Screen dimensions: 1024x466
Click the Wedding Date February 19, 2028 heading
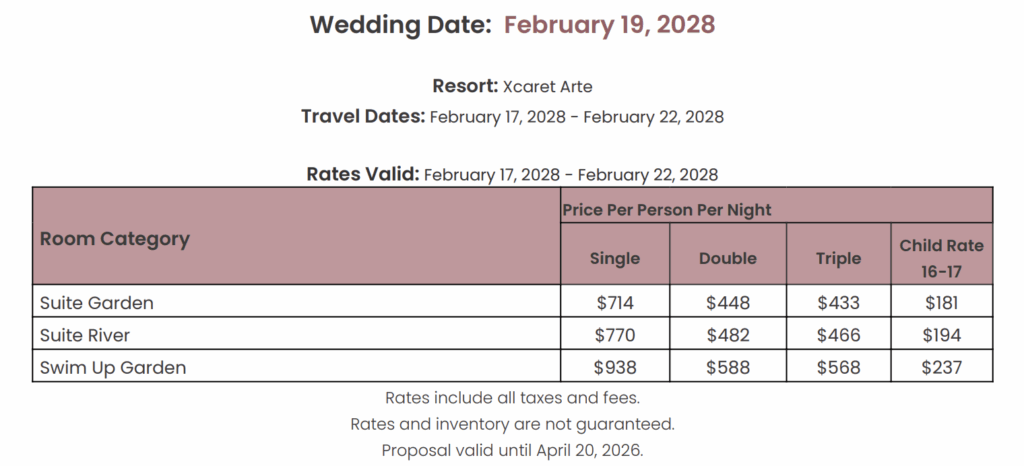(x=513, y=25)
